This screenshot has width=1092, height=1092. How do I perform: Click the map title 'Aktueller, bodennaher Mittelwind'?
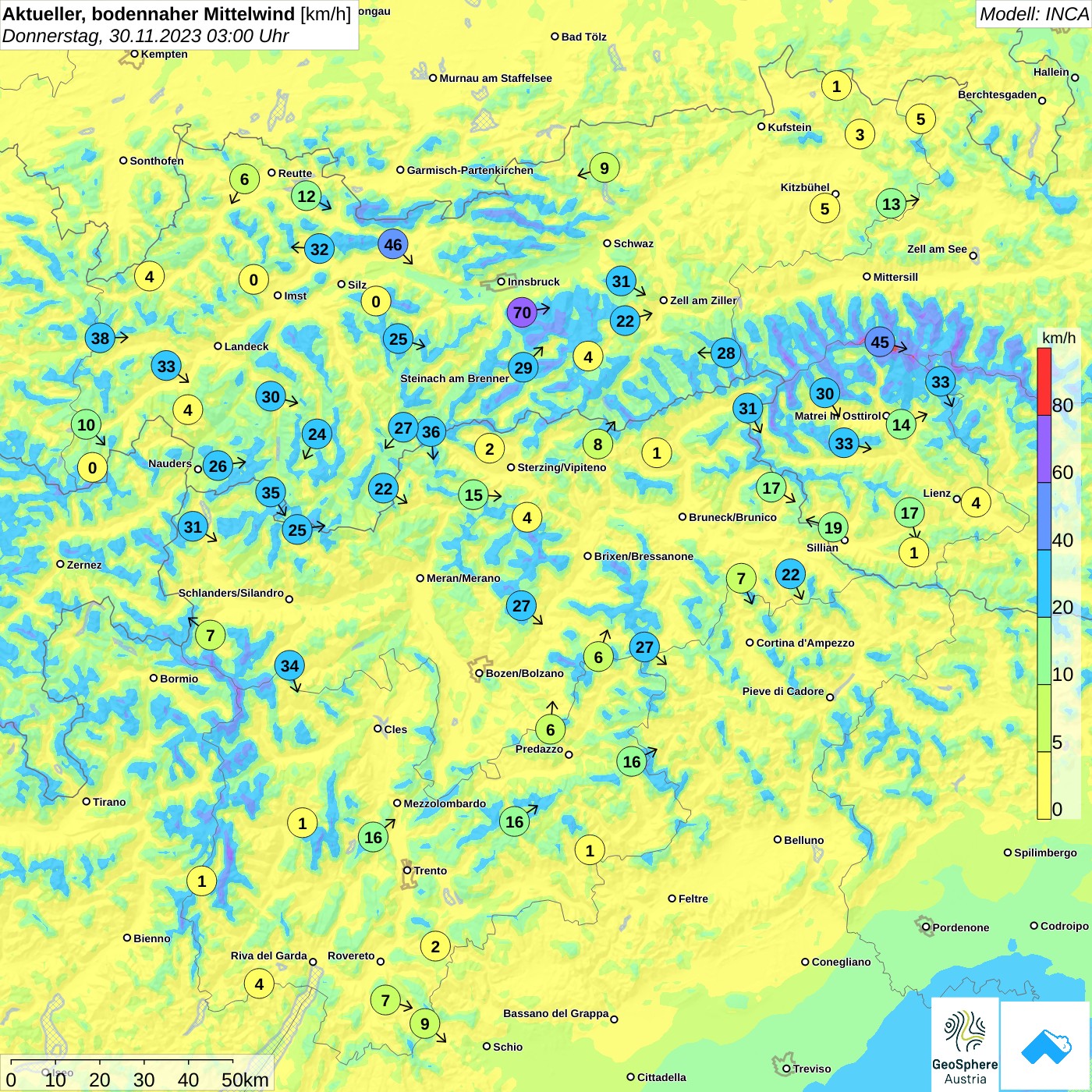tap(149, 14)
